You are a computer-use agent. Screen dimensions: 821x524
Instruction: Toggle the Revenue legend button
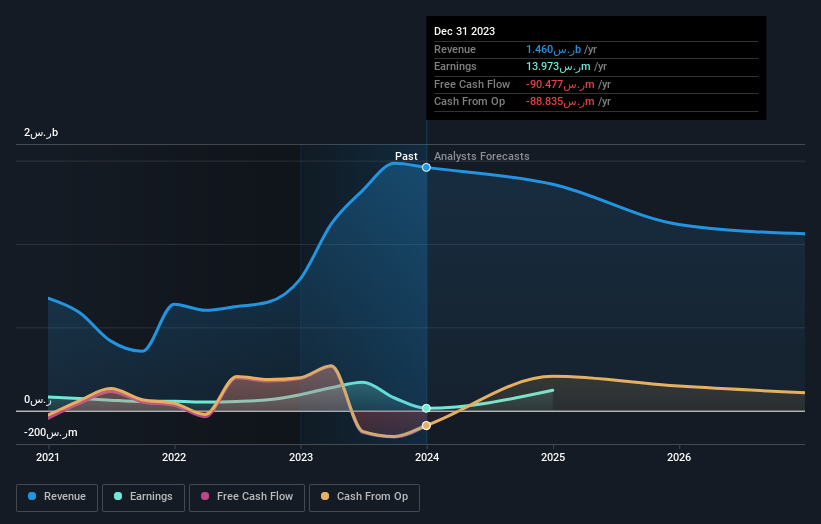[x=57, y=497]
